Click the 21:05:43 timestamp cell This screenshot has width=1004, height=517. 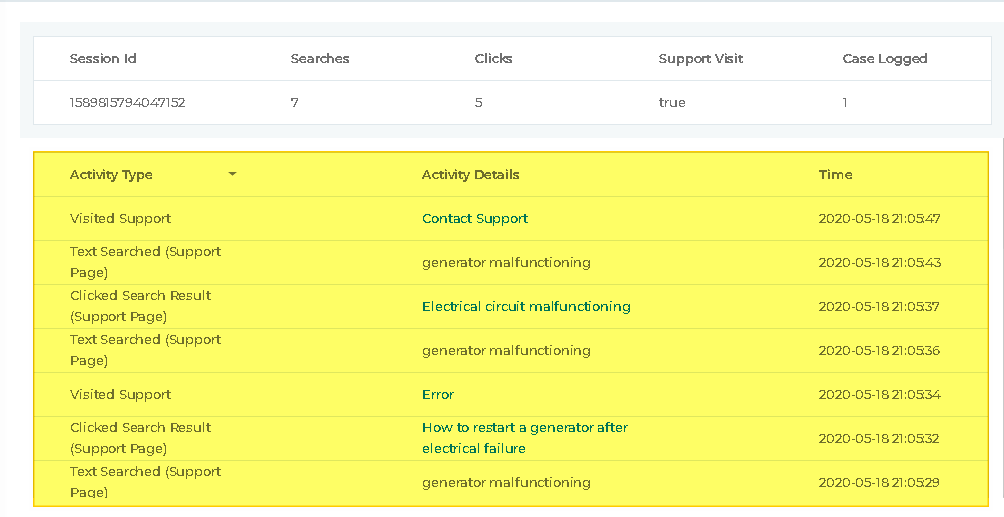(x=879, y=262)
